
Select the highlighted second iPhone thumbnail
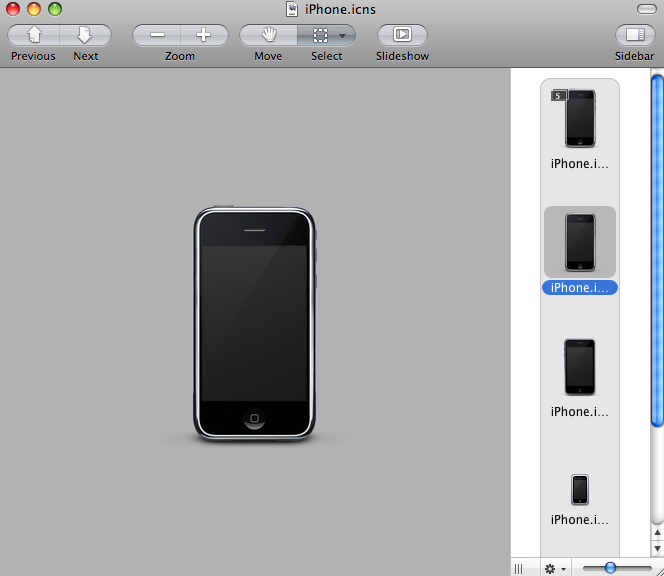[580, 242]
